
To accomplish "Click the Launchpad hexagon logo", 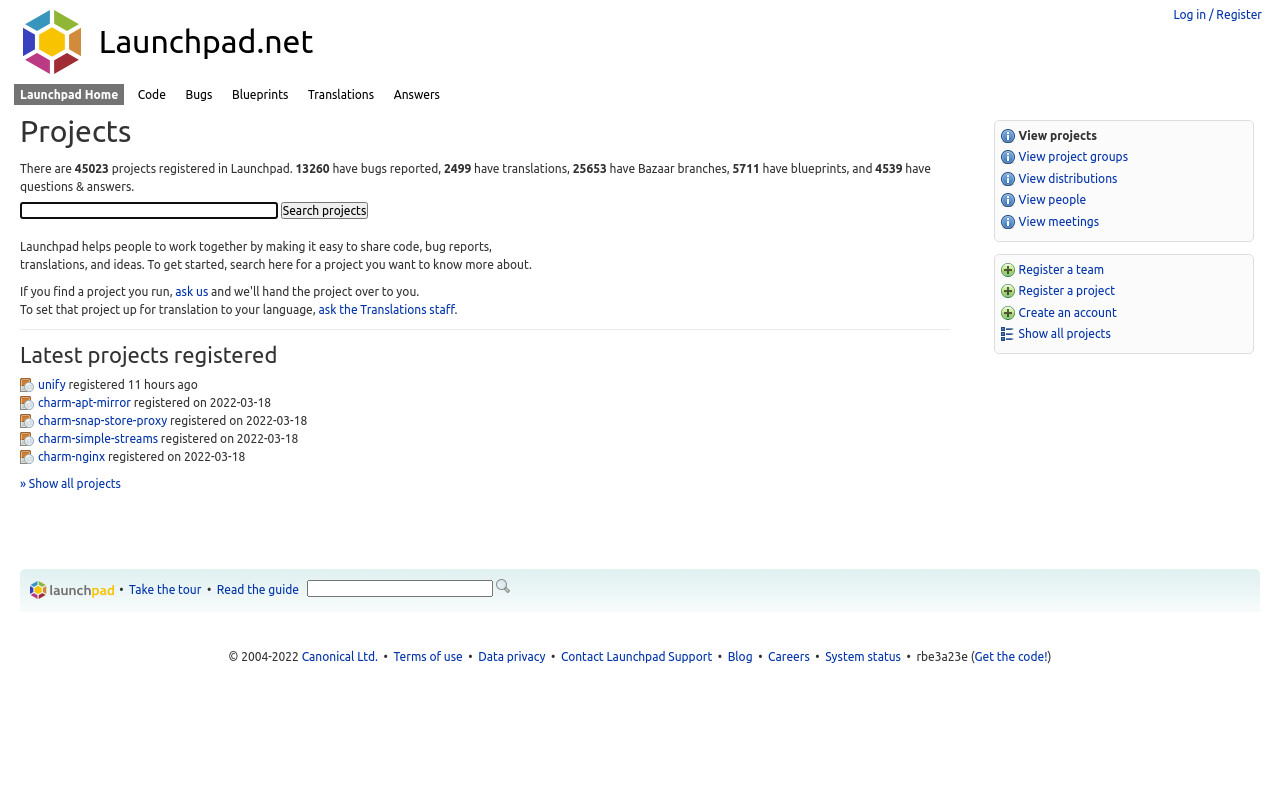I will tap(52, 42).
